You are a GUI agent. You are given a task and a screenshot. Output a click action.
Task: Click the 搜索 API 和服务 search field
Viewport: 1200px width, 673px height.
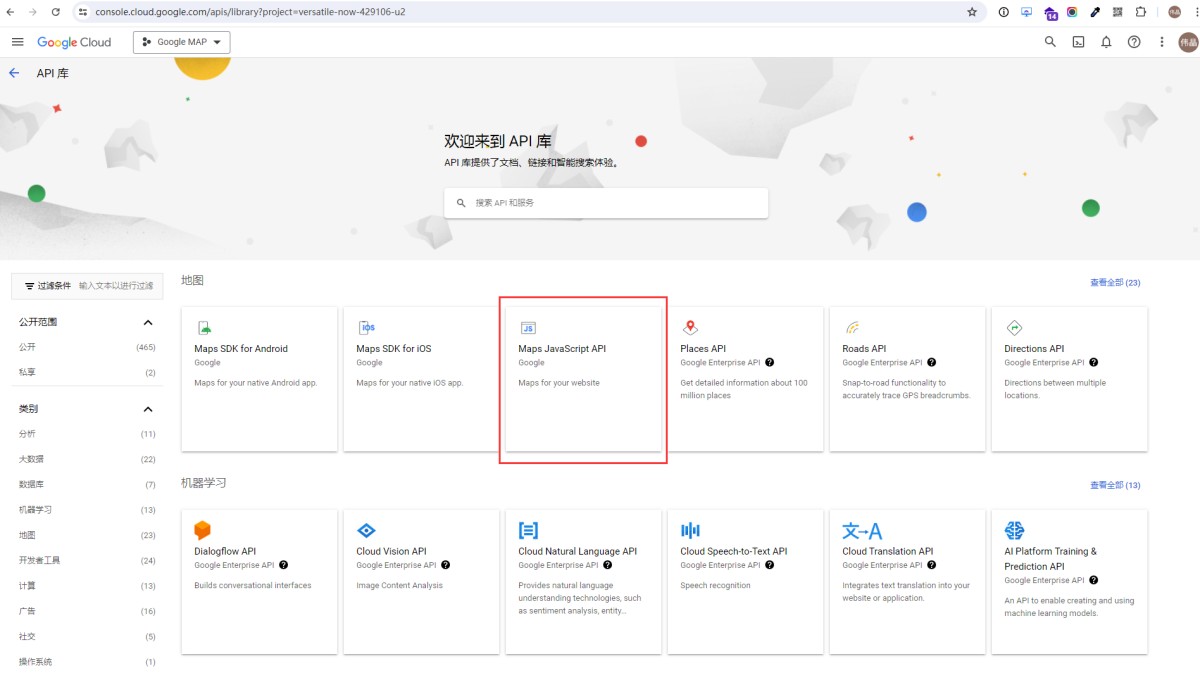[615, 203]
